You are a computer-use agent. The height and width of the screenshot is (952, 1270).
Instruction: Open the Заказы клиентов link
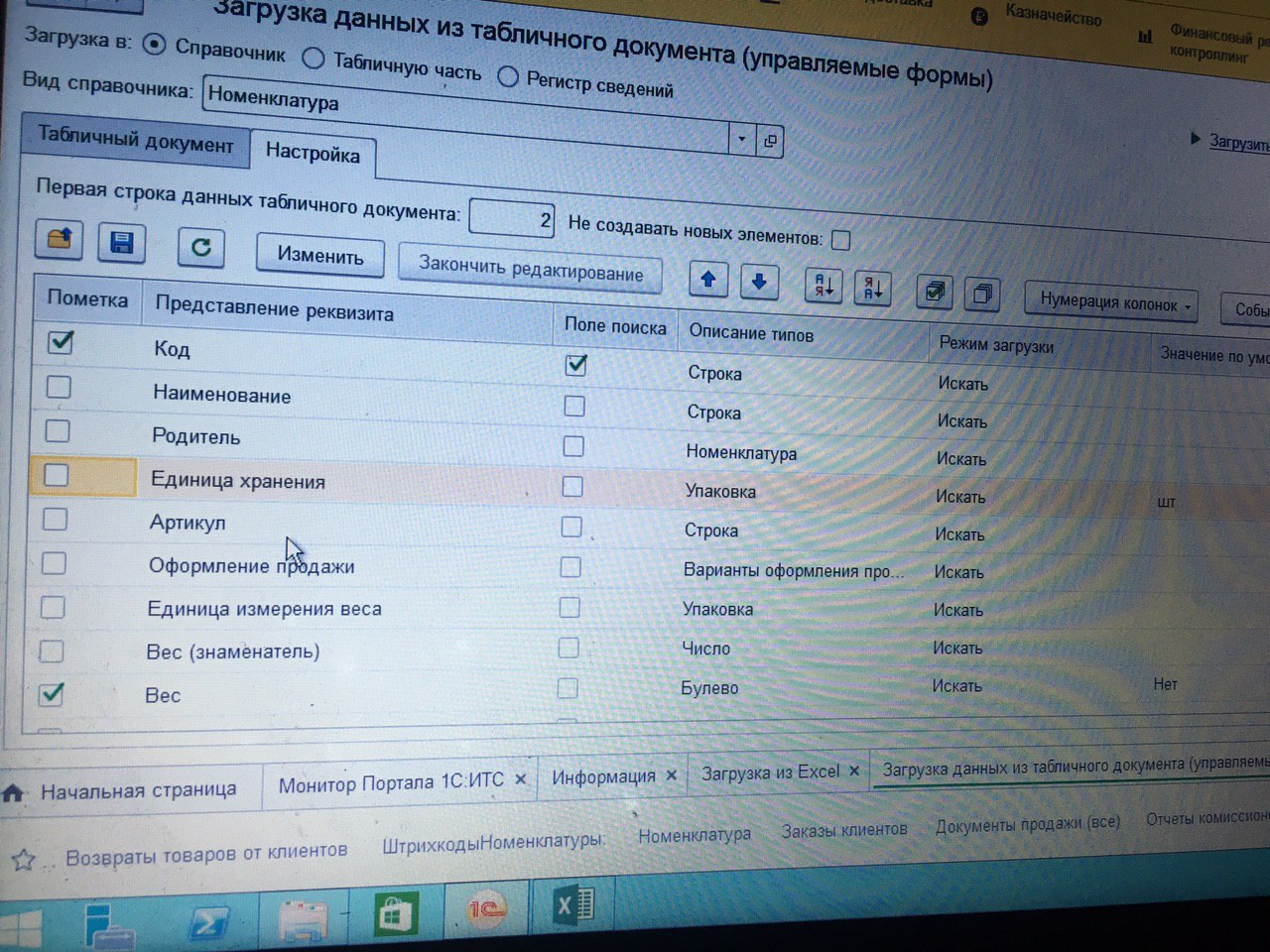click(844, 830)
